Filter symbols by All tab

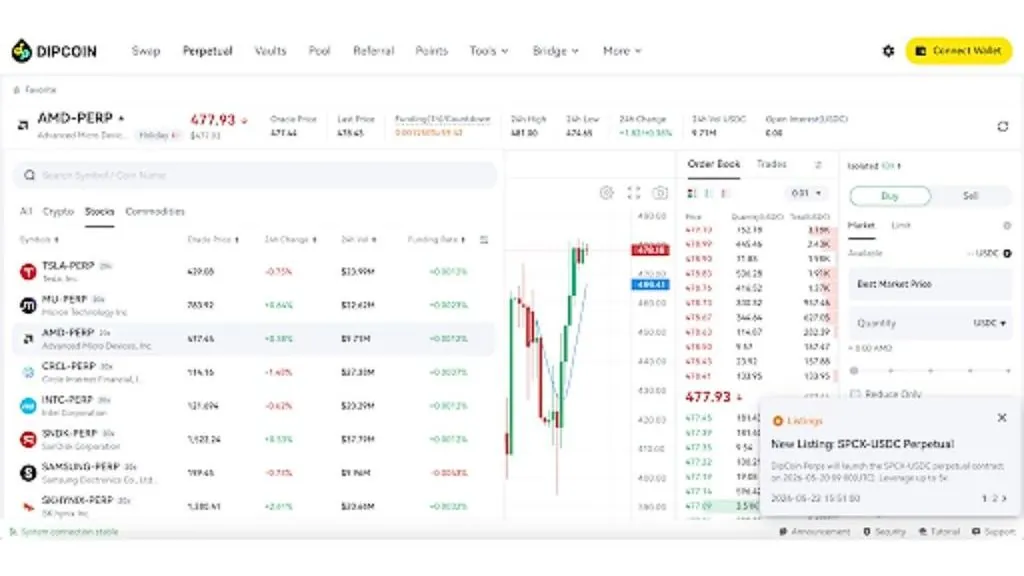click(x=26, y=212)
